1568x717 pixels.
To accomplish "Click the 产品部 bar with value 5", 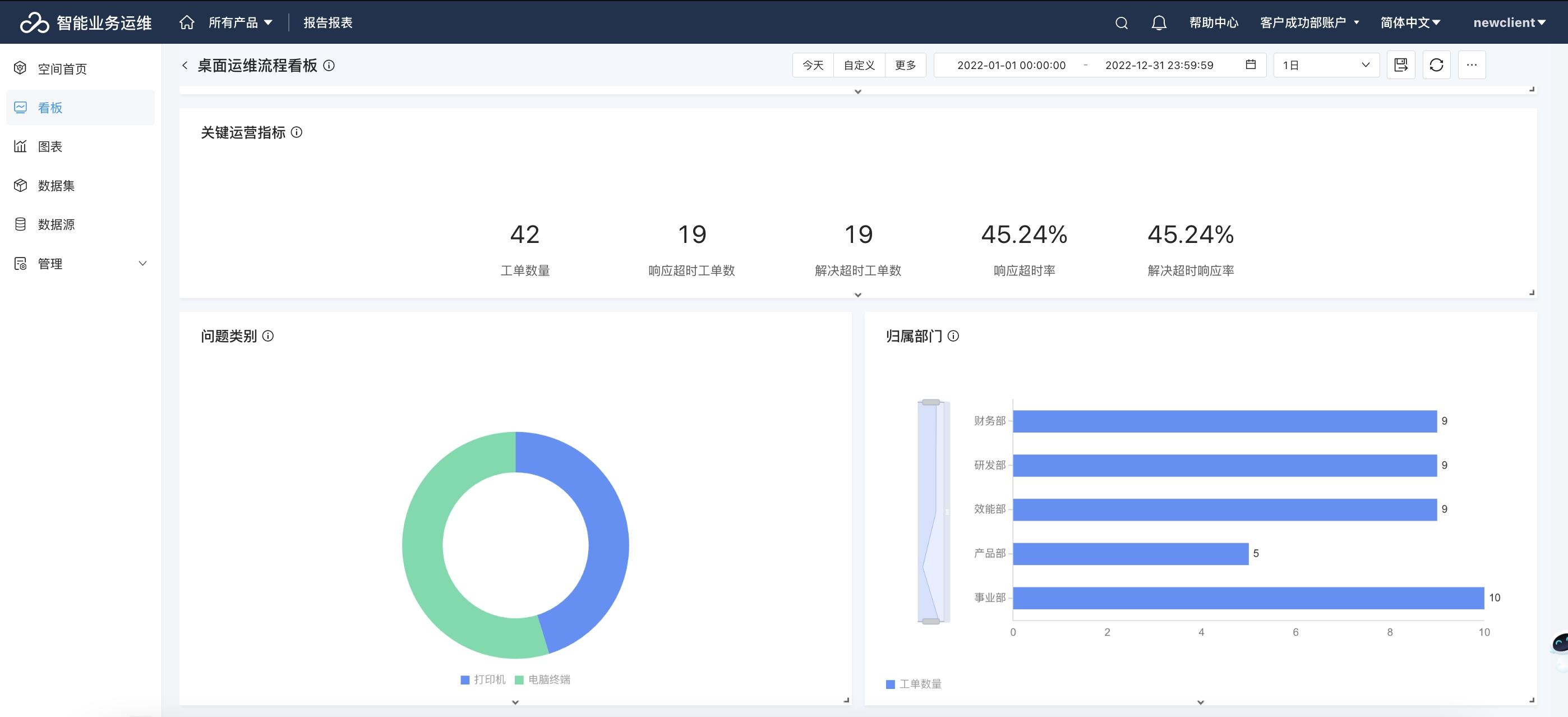I will point(1131,553).
